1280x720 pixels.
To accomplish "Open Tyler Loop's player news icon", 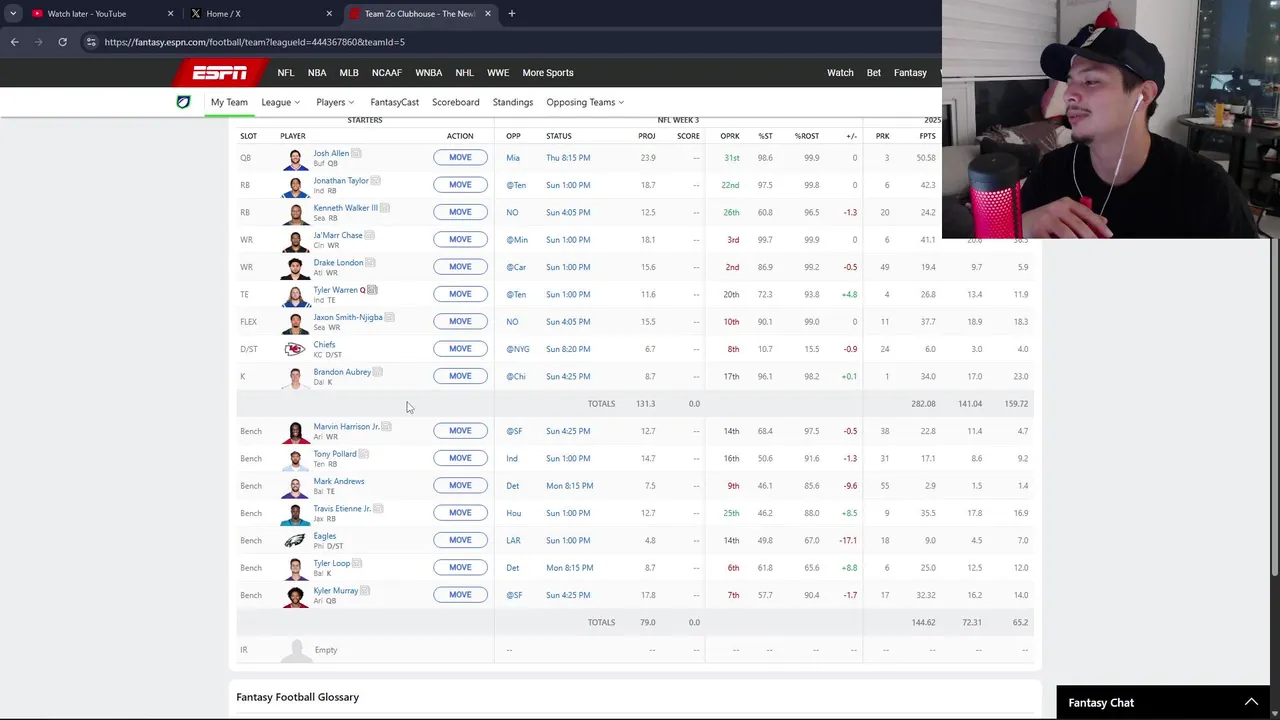I will tap(357, 563).
